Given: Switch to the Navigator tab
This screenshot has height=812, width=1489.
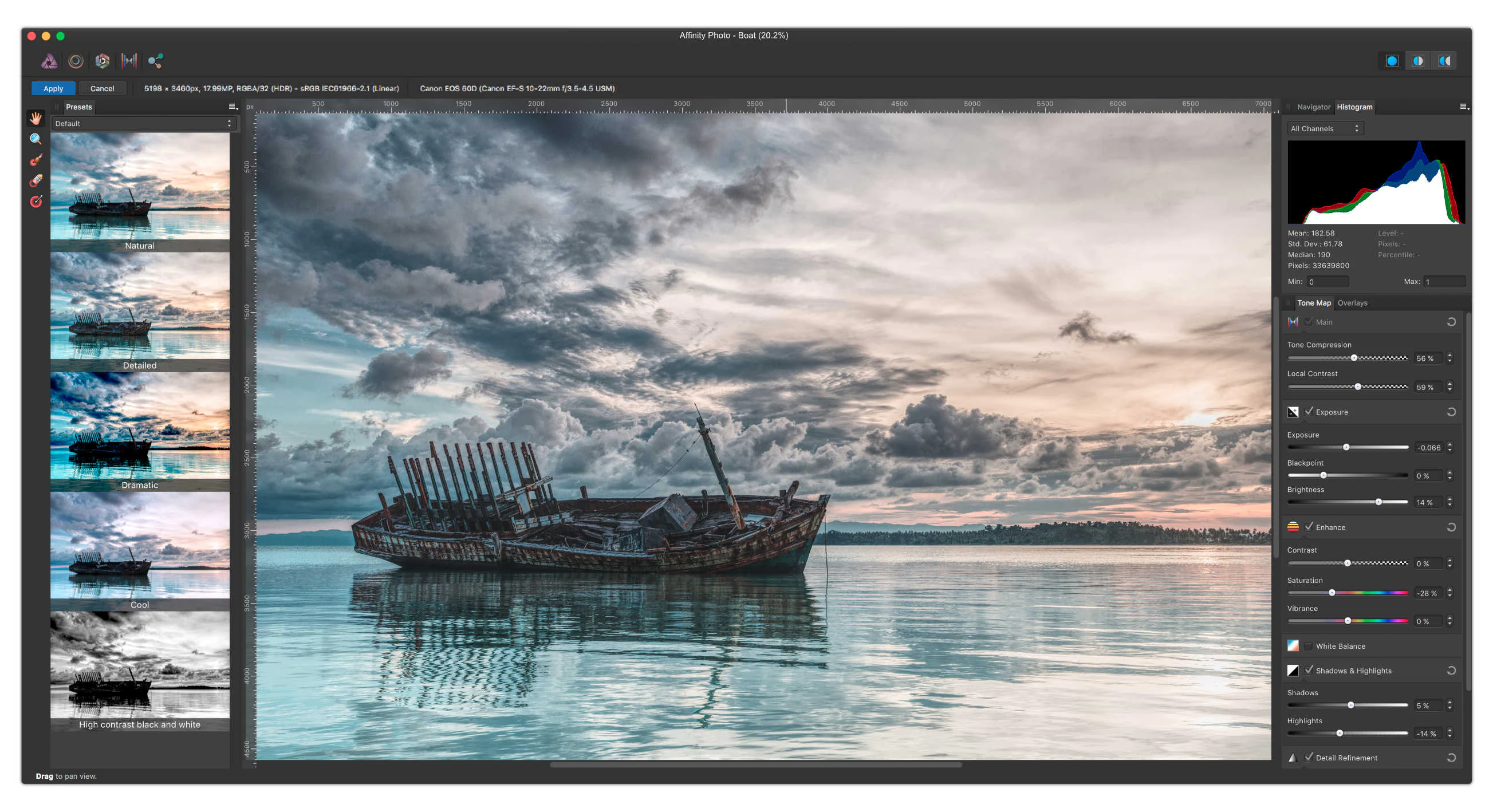Looking at the screenshot, I should 1313,107.
